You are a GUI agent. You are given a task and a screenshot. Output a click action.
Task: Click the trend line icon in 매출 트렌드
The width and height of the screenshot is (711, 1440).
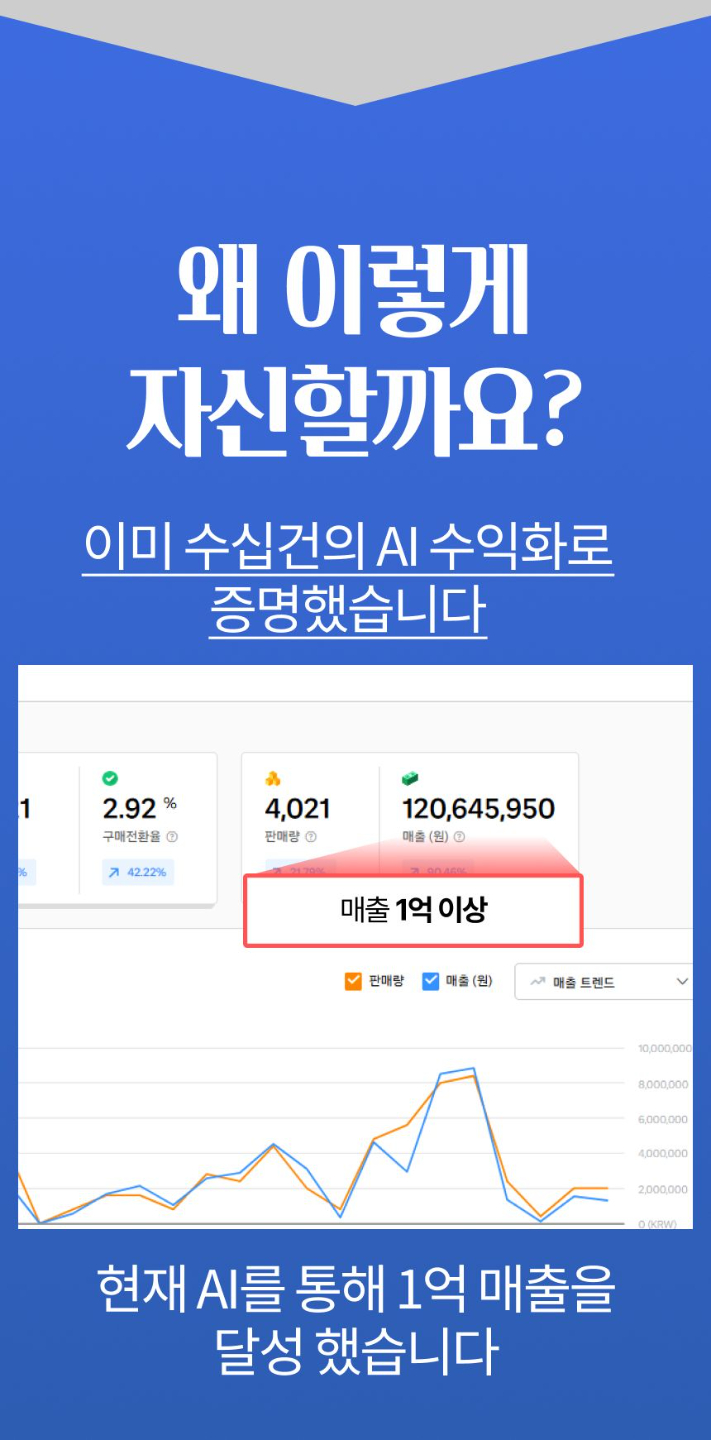(537, 982)
